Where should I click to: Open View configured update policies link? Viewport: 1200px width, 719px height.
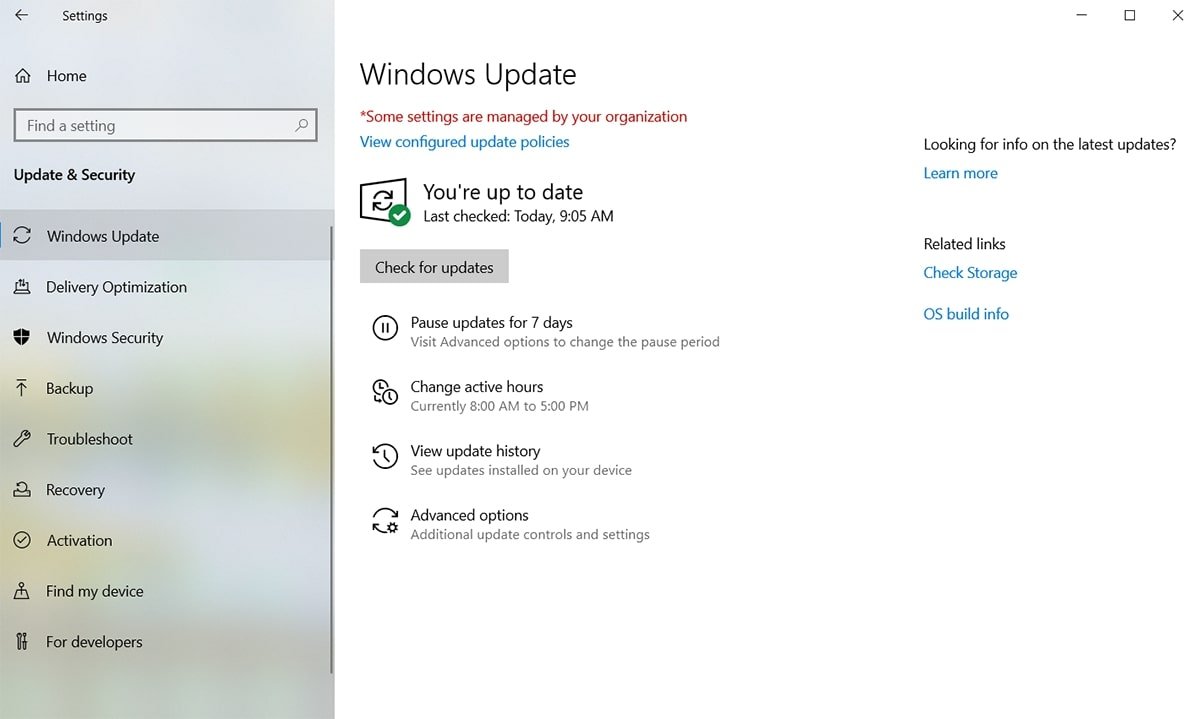[x=464, y=142]
